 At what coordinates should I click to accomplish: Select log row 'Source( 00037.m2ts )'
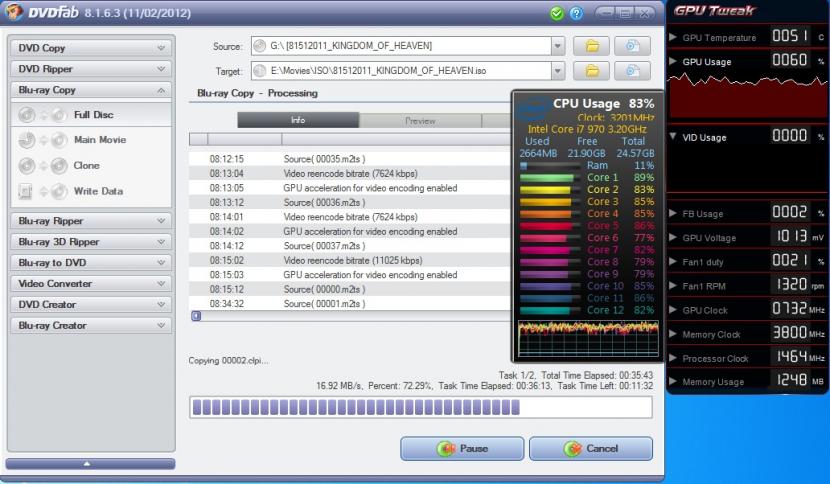tap(349, 246)
